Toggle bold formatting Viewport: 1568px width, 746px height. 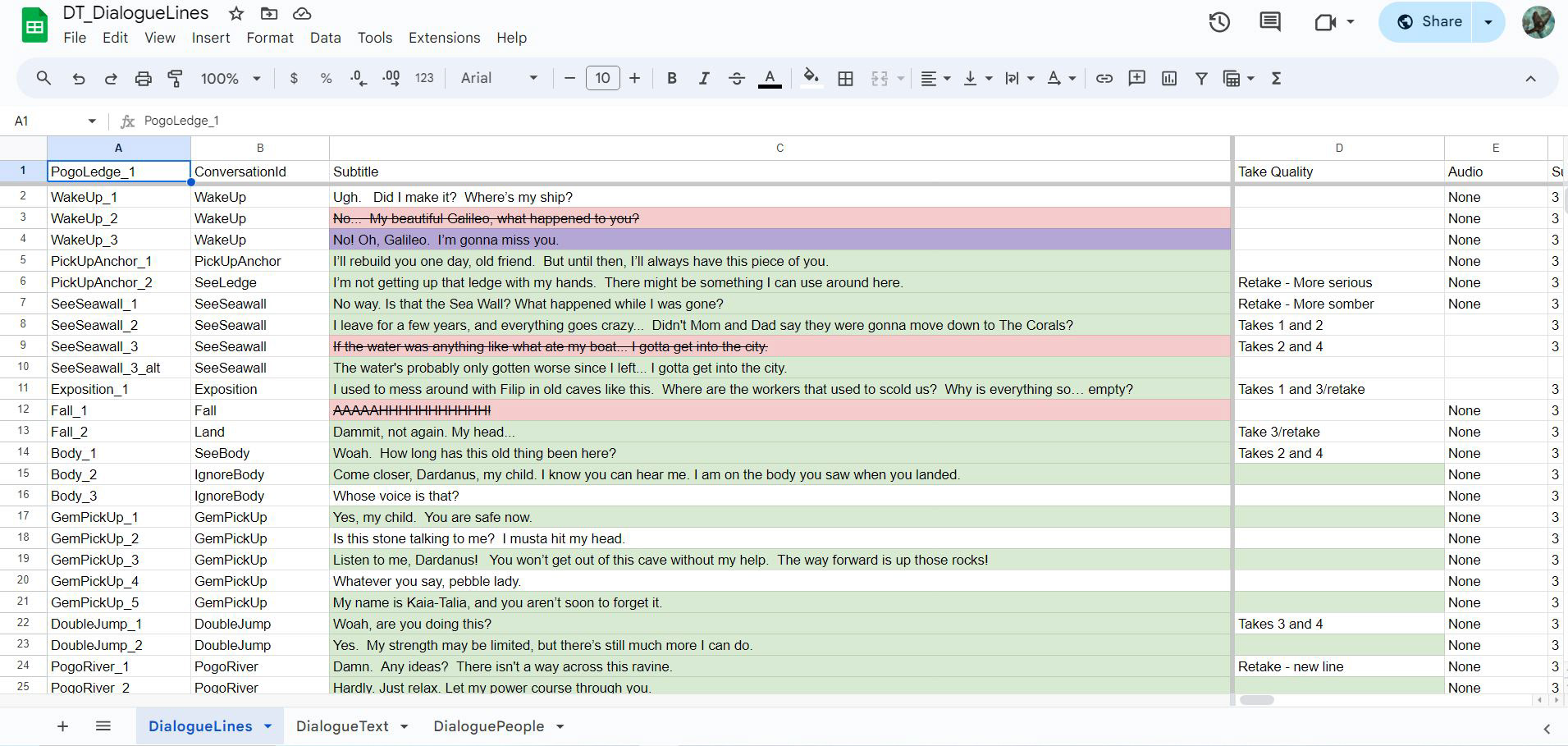pyautogui.click(x=671, y=78)
